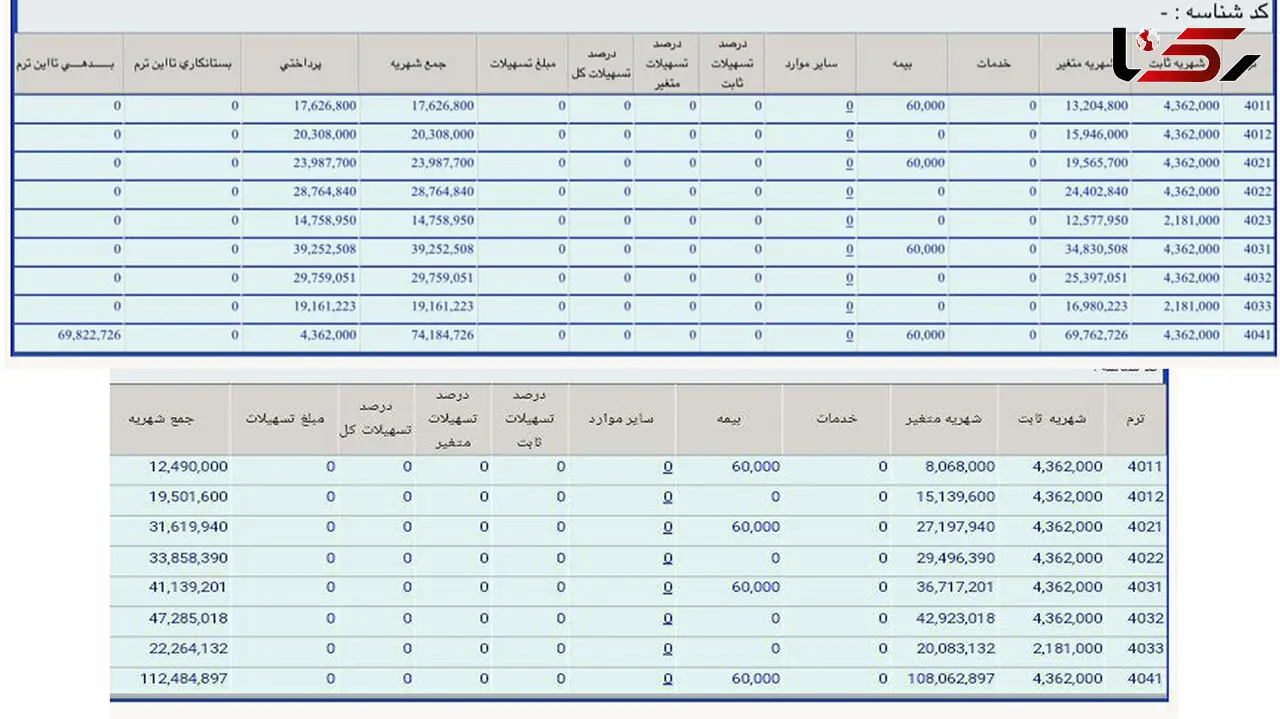Select the total tuition value 112,484,897

(184, 679)
